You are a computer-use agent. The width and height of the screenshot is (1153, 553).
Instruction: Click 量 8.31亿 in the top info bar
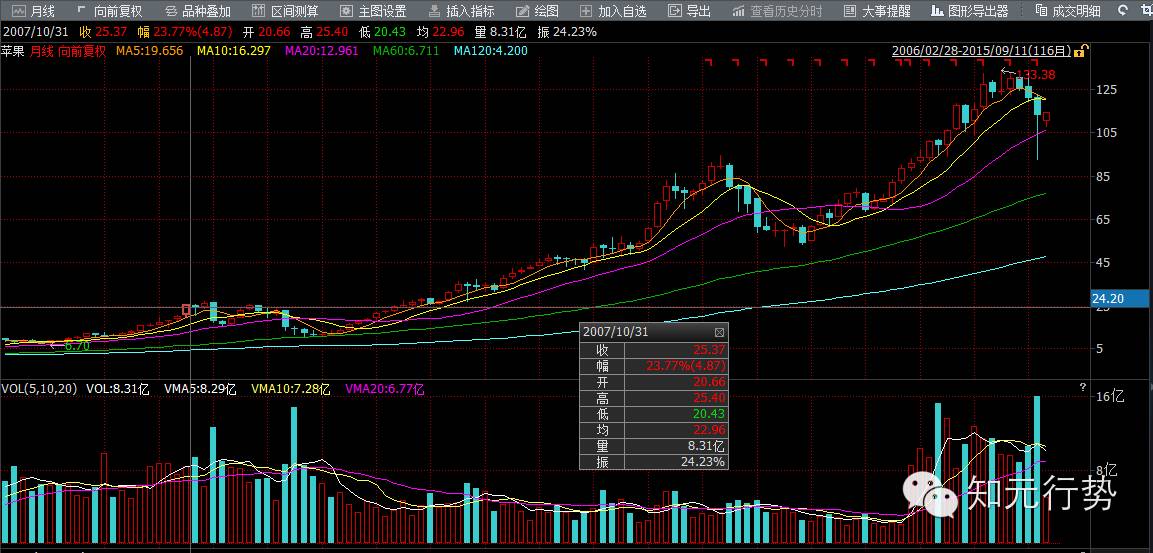tap(501, 32)
